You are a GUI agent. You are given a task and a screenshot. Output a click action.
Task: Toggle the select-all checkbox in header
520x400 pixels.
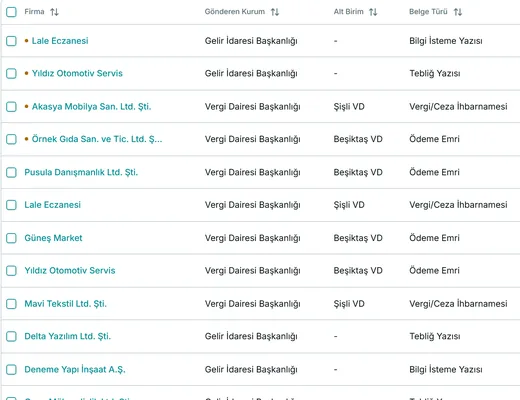[11, 12]
